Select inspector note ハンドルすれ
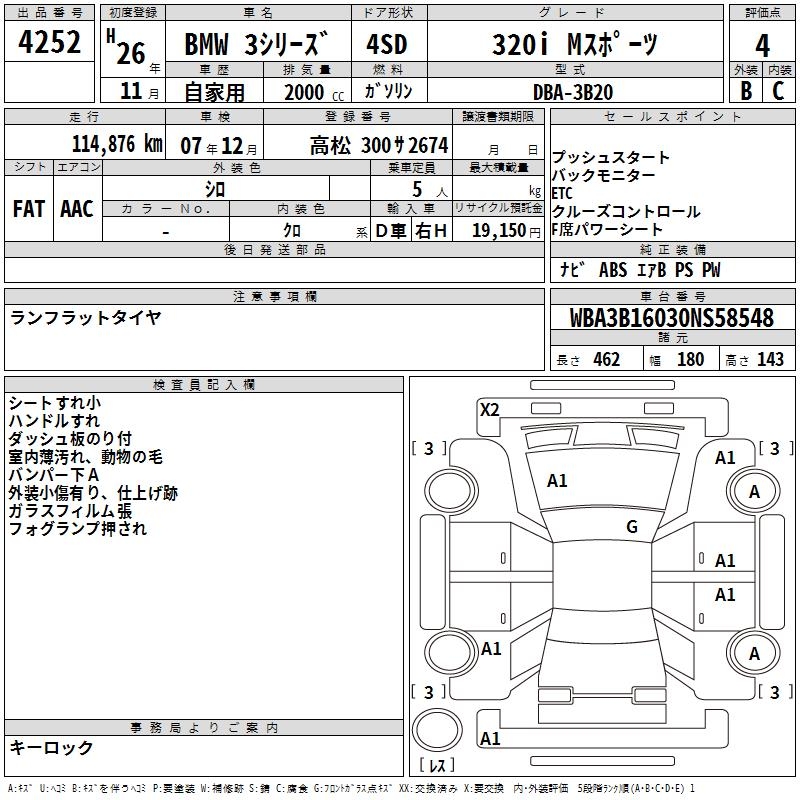 tap(55, 420)
